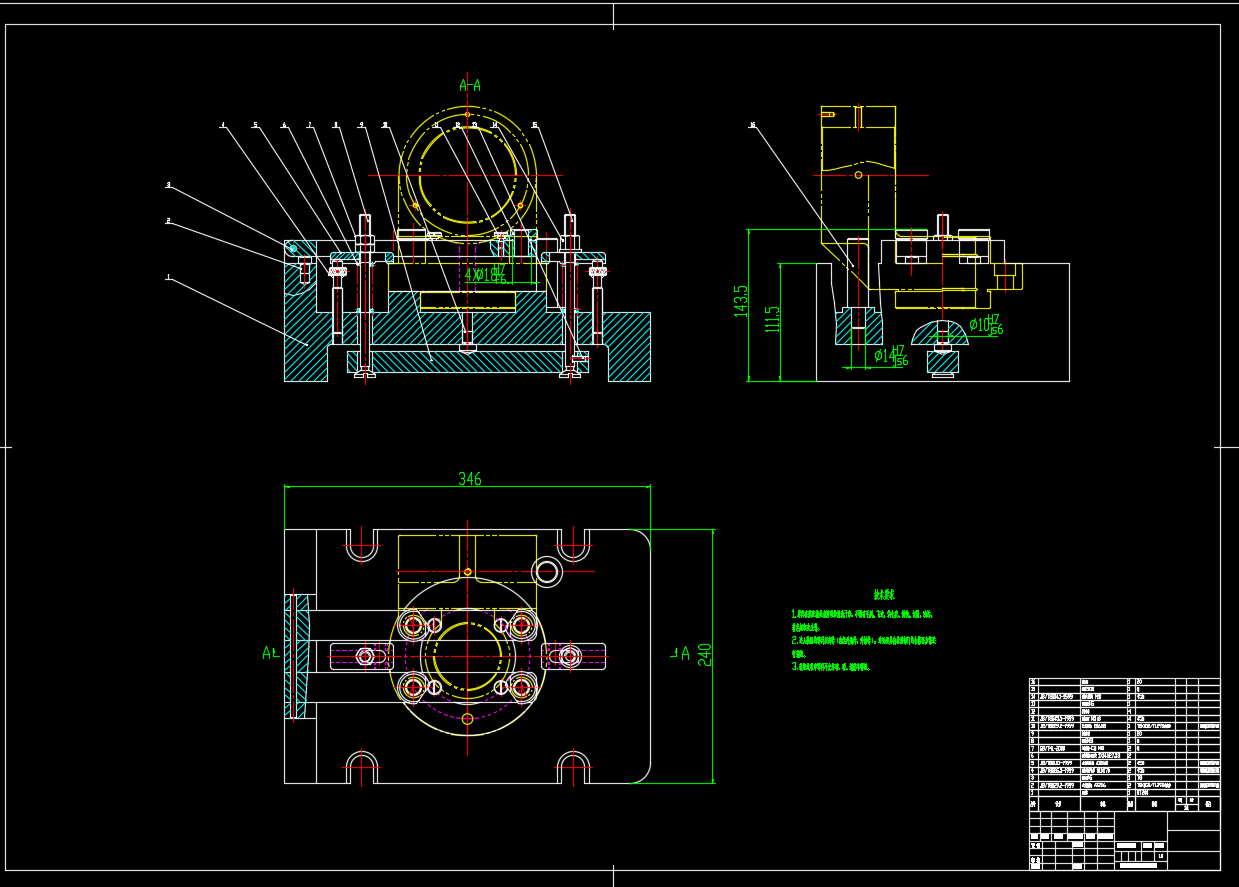1239x887 pixels.
Task: Select the 240 height dimension text
Action: click(704, 656)
